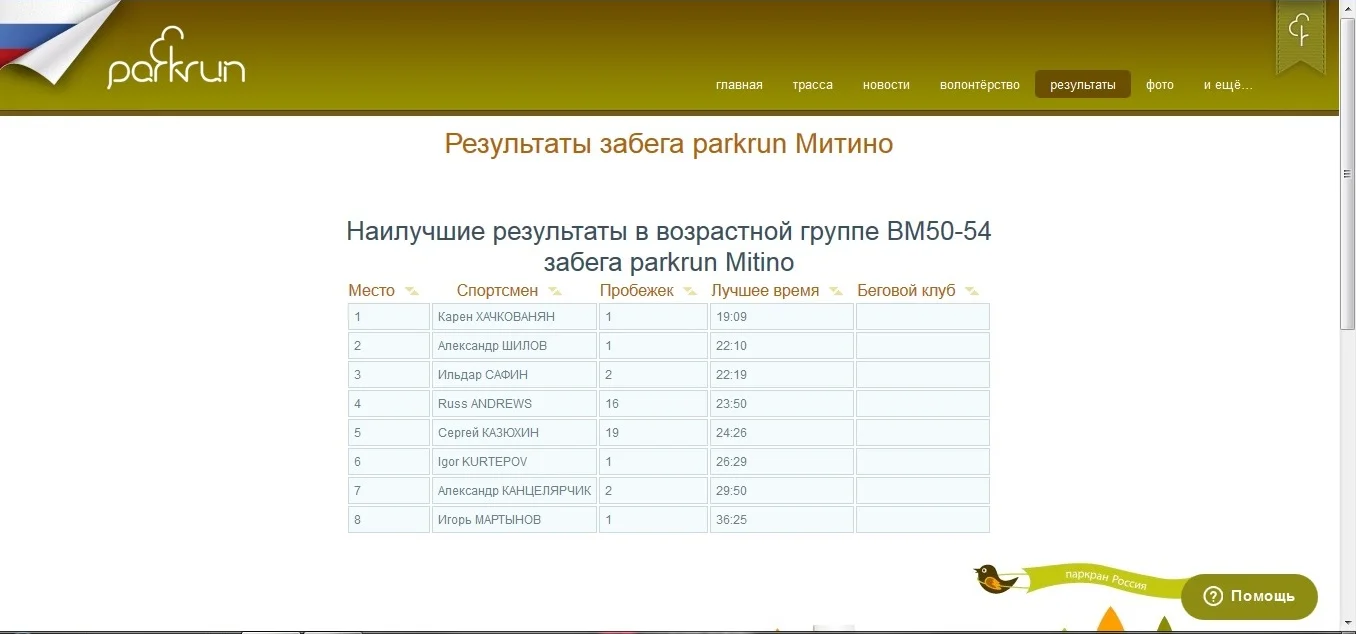Sort by Беговой клуб column arrow
The width and height of the screenshot is (1356, 634).
pos(971,292)
